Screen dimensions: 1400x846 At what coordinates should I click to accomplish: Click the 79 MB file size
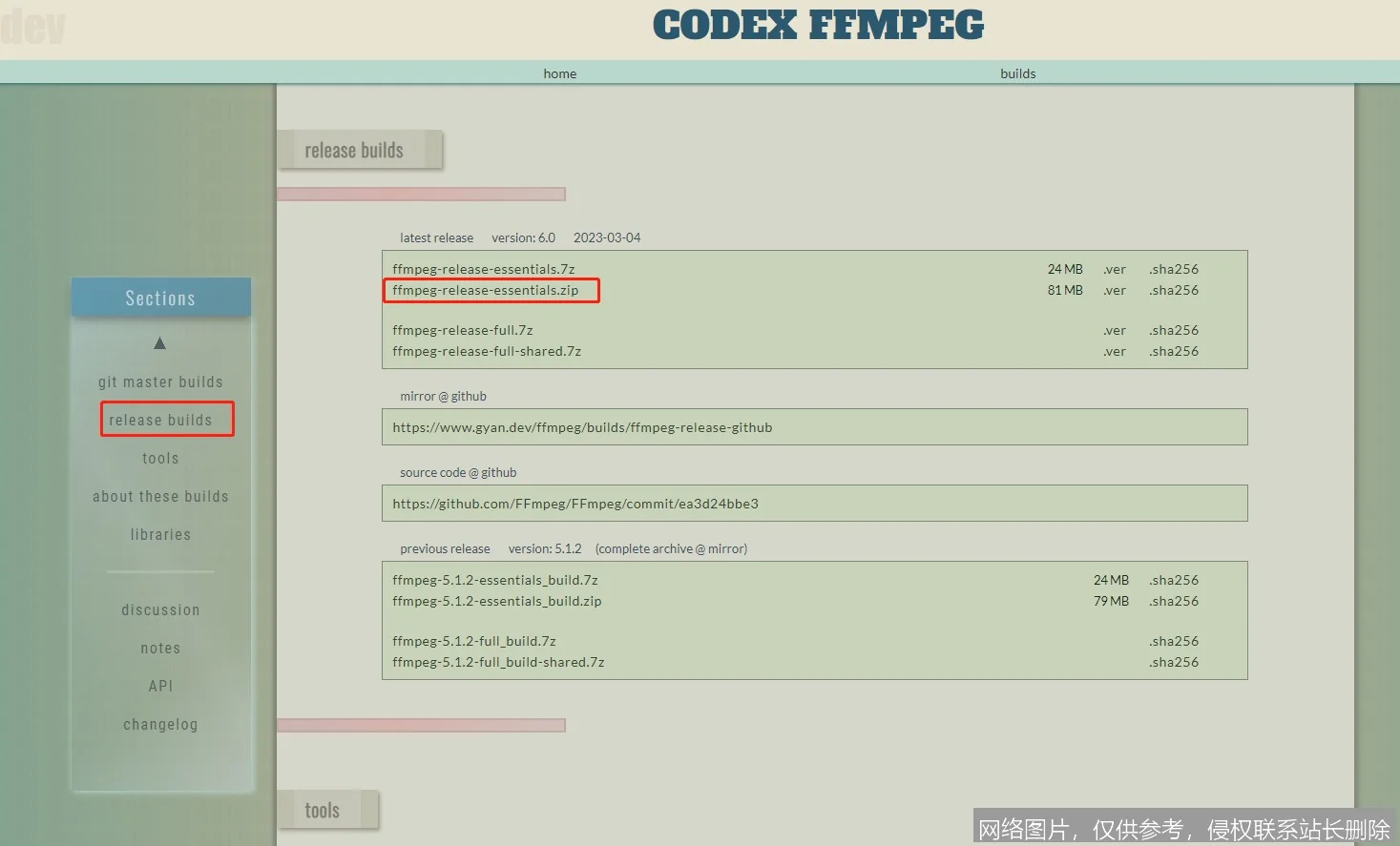[x=1111, y=601]
